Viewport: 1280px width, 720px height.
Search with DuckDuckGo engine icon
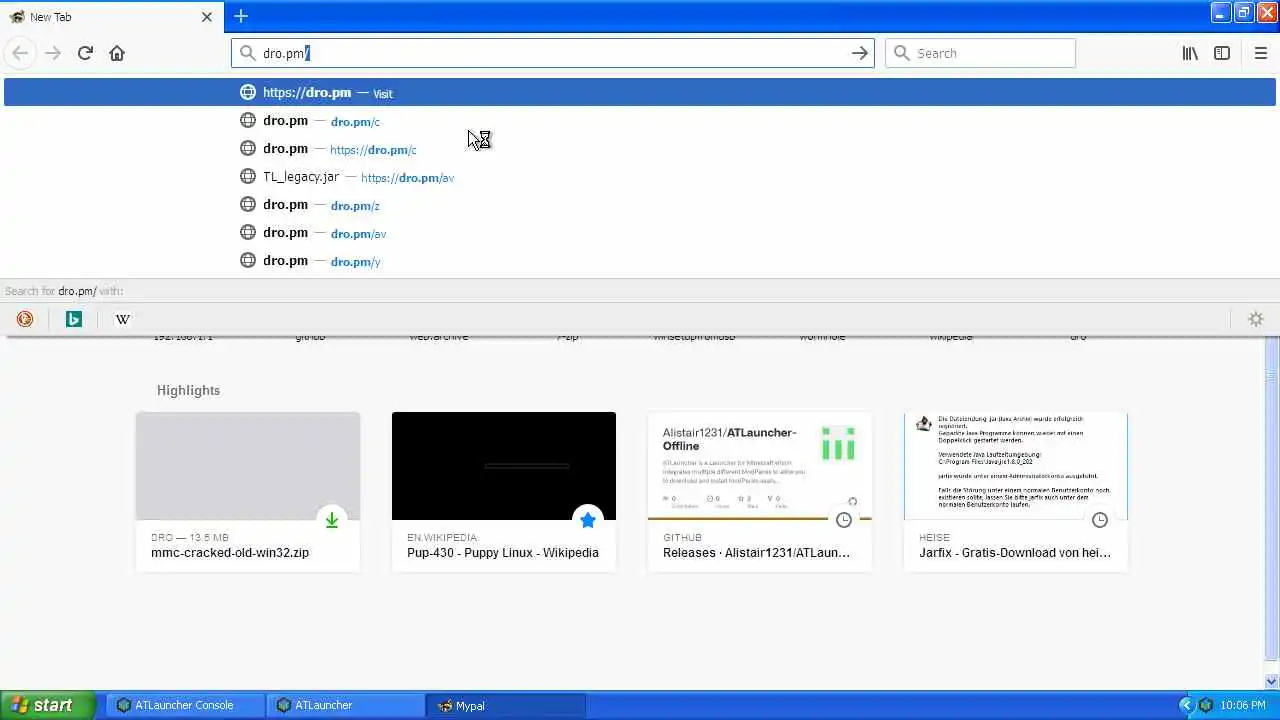click(x=25, y=319)
